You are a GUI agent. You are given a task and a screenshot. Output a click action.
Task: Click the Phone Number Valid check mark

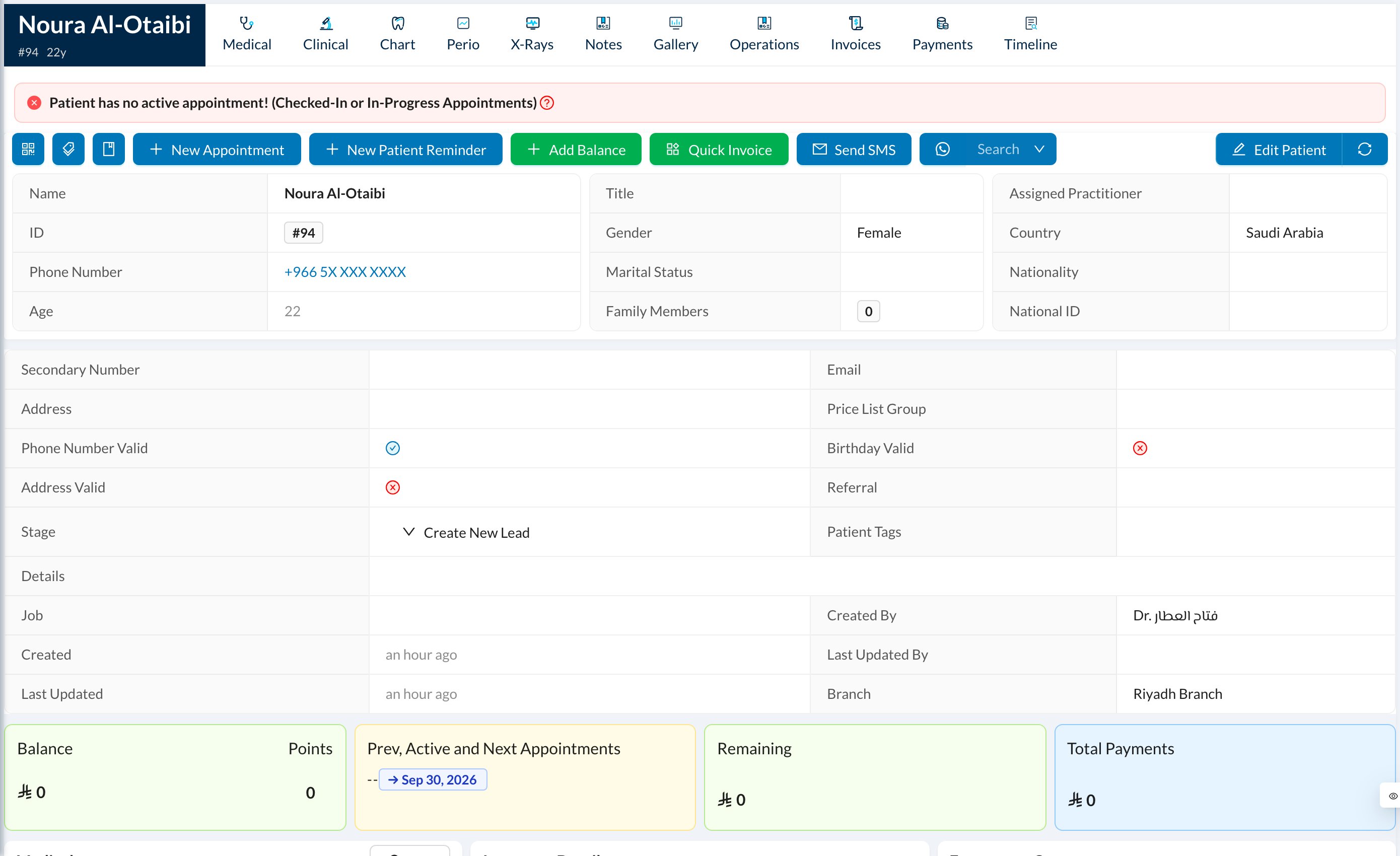[393, 448]
